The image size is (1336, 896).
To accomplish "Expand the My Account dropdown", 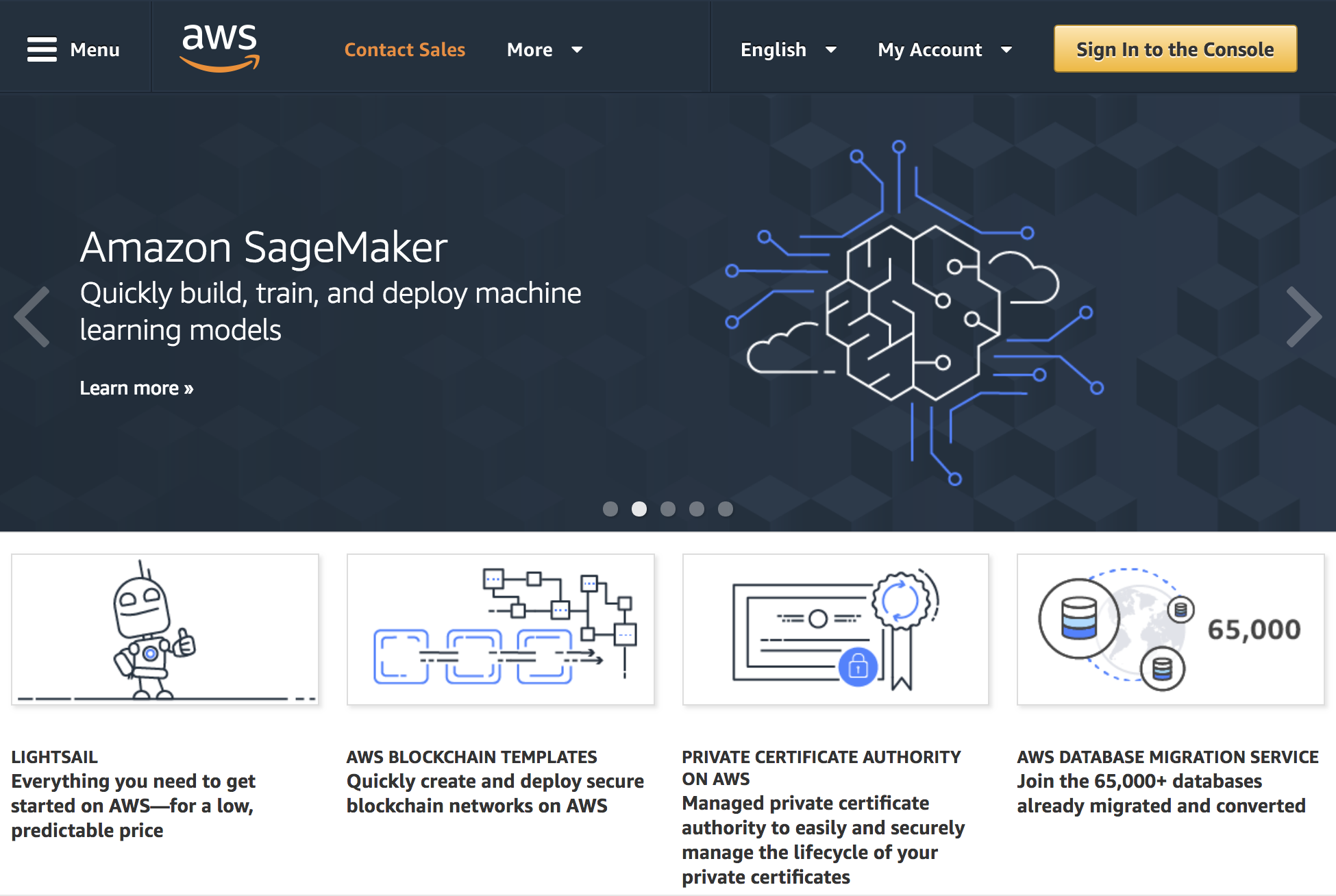I will coord(944,49).
